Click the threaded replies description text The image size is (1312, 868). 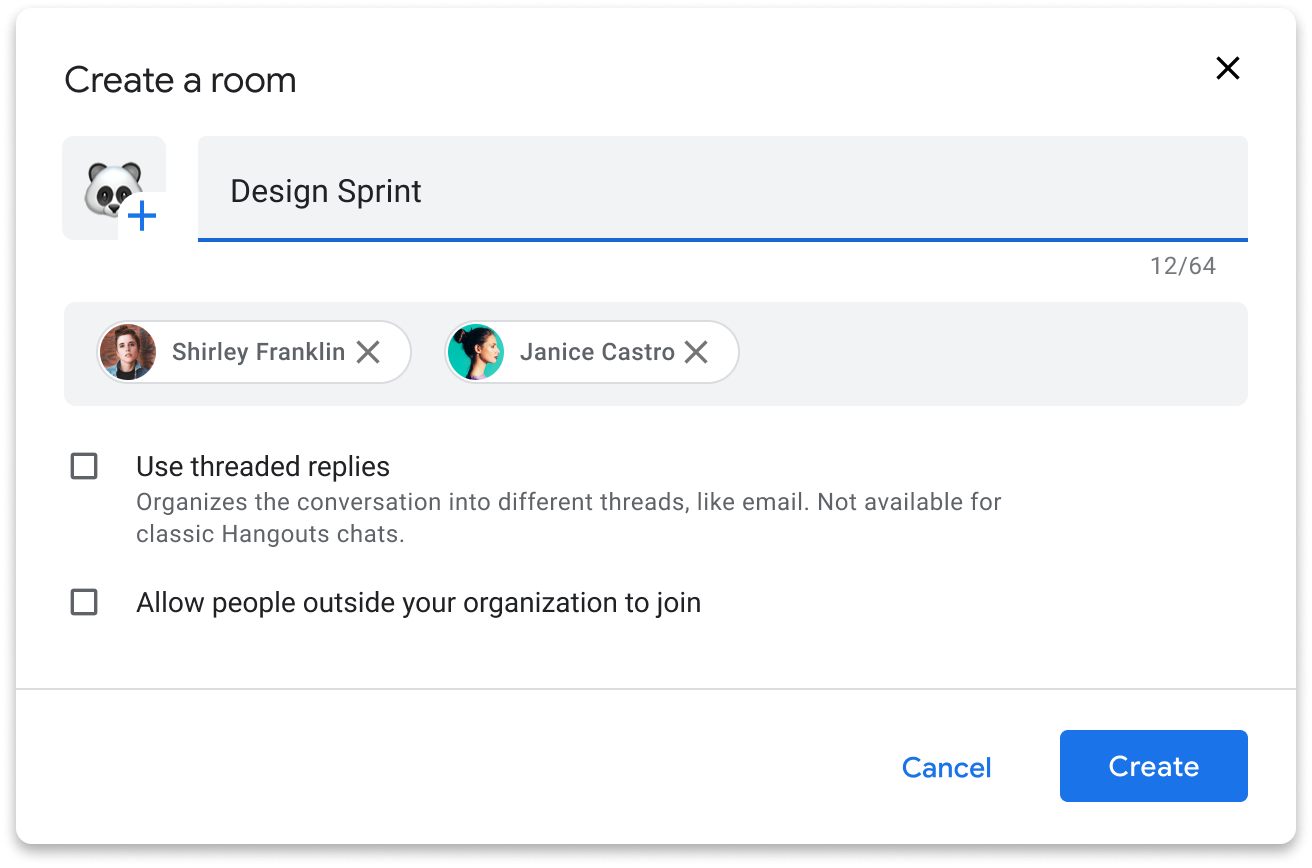[x=568, y=518]
